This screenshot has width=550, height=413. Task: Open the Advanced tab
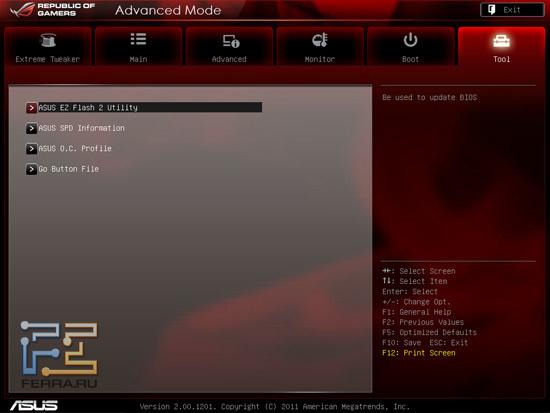(x=229, y=46)
